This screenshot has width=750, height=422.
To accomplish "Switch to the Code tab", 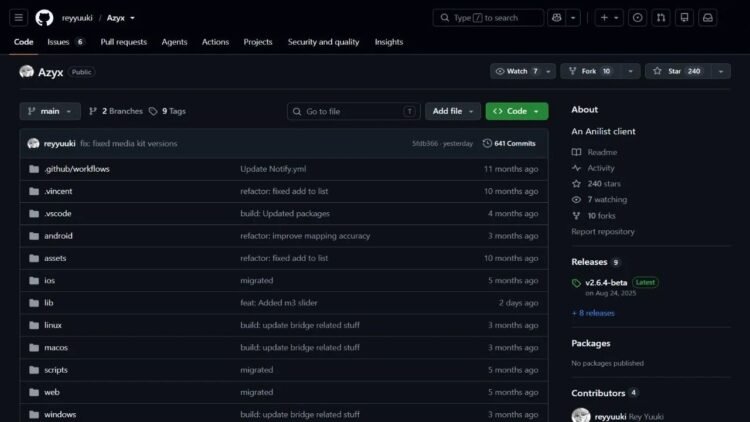I will point(23,42).
